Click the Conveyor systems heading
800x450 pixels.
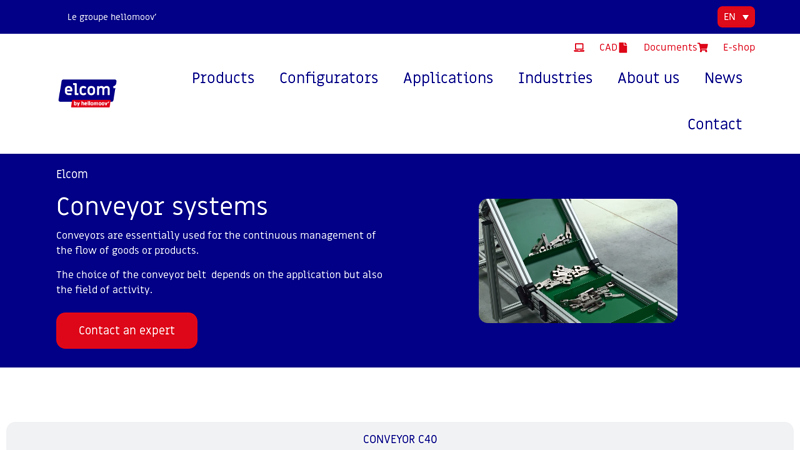[x=162, y=207]
